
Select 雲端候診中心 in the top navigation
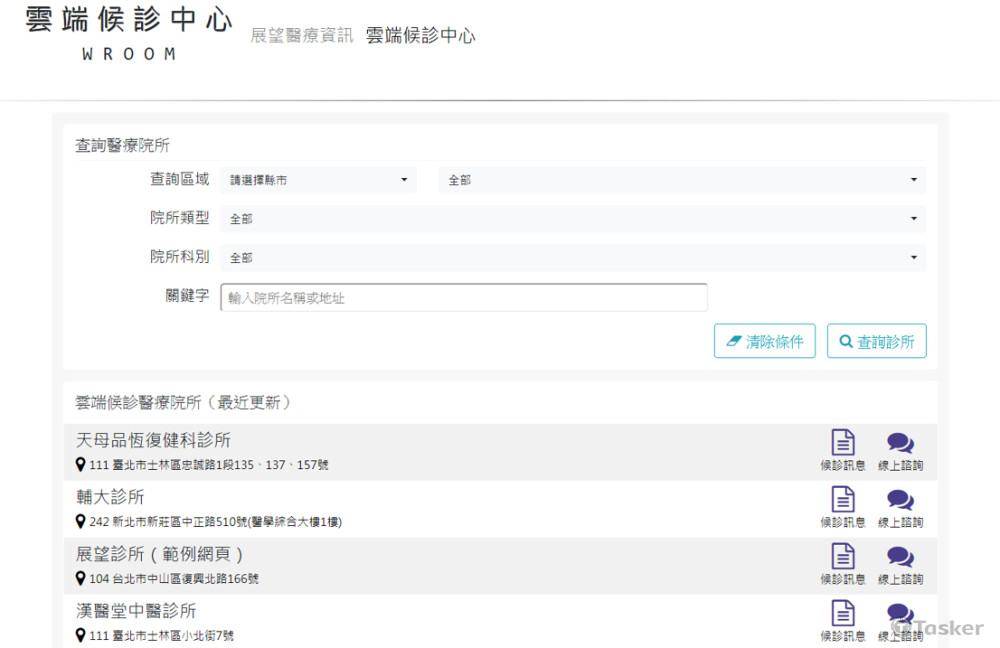point(420,36)
